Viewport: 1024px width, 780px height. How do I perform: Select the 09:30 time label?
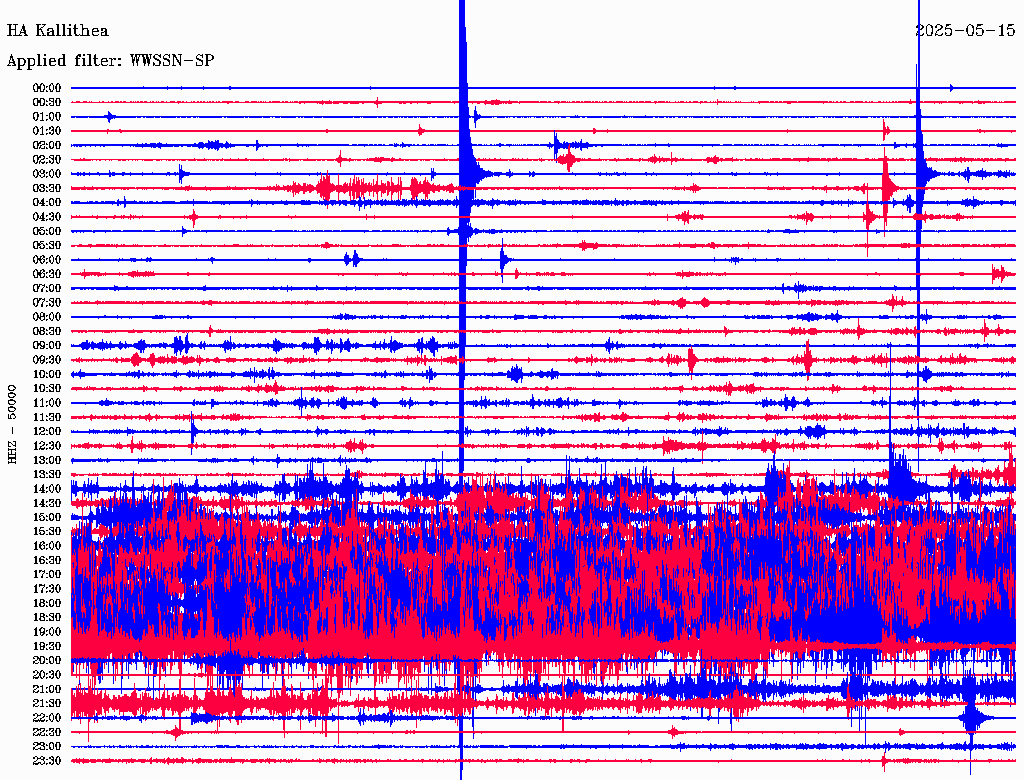47,361
